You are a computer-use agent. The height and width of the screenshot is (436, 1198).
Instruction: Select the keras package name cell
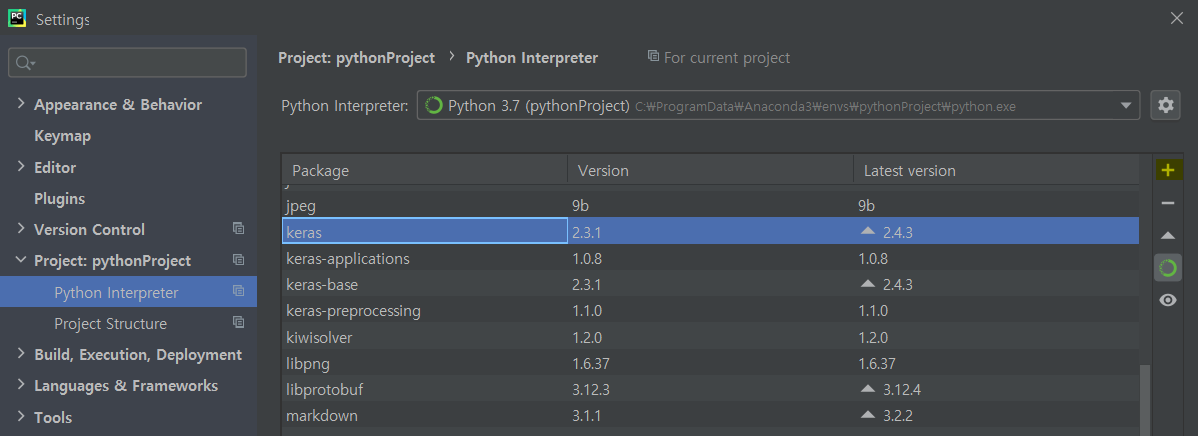pyautogui.click(x=425, y=231)
